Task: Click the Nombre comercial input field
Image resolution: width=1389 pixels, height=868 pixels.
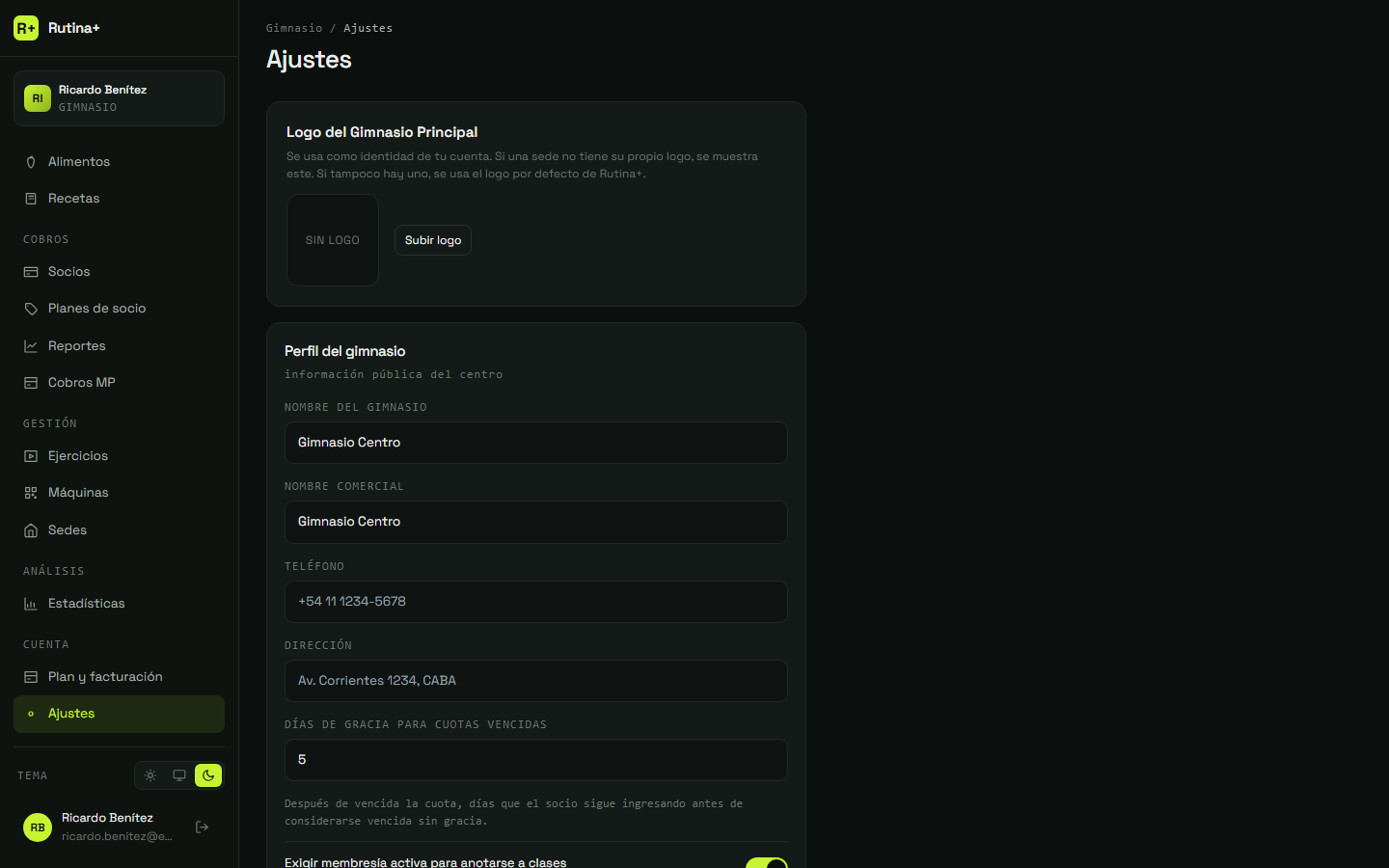Action: coord(536,522)
